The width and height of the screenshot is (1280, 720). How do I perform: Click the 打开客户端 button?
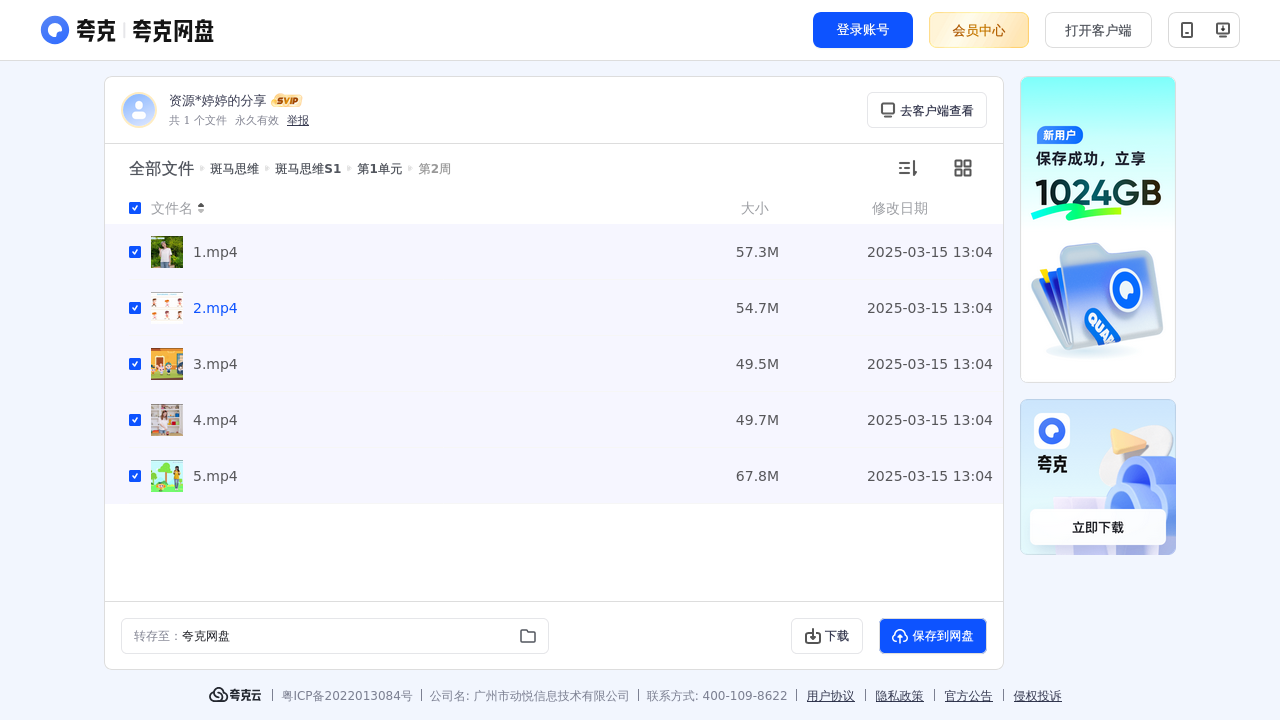[x=1098, y=30]
